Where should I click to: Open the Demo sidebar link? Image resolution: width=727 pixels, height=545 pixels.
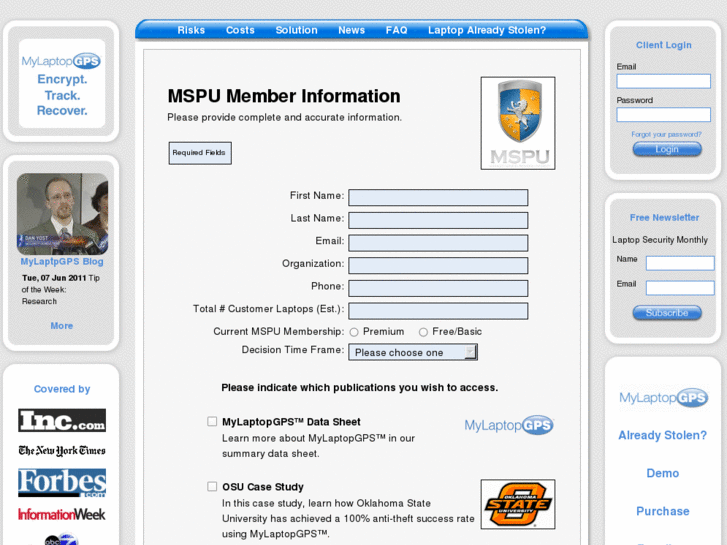(663, 473)
